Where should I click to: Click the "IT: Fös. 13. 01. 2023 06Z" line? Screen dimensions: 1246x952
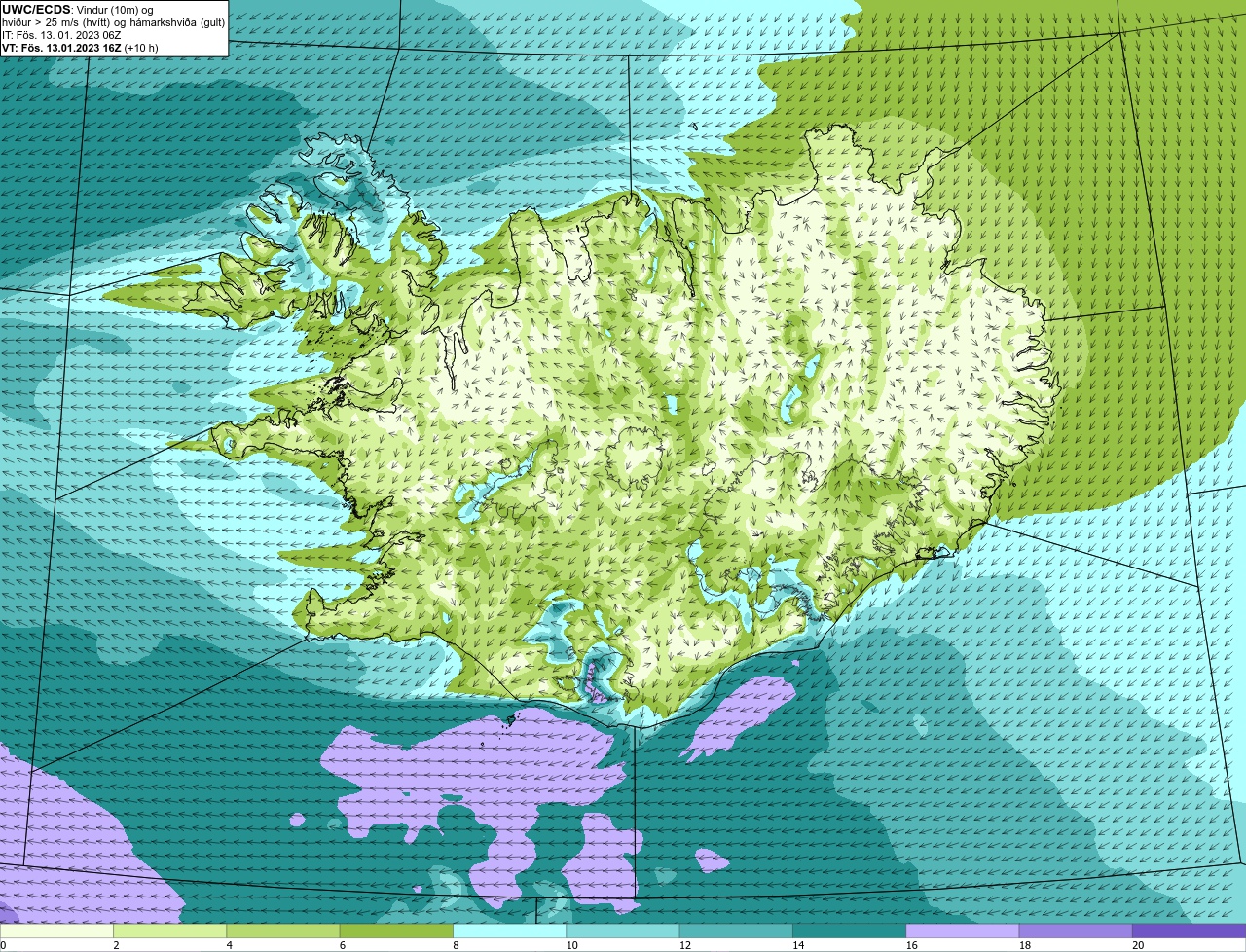tap(61, 35)
